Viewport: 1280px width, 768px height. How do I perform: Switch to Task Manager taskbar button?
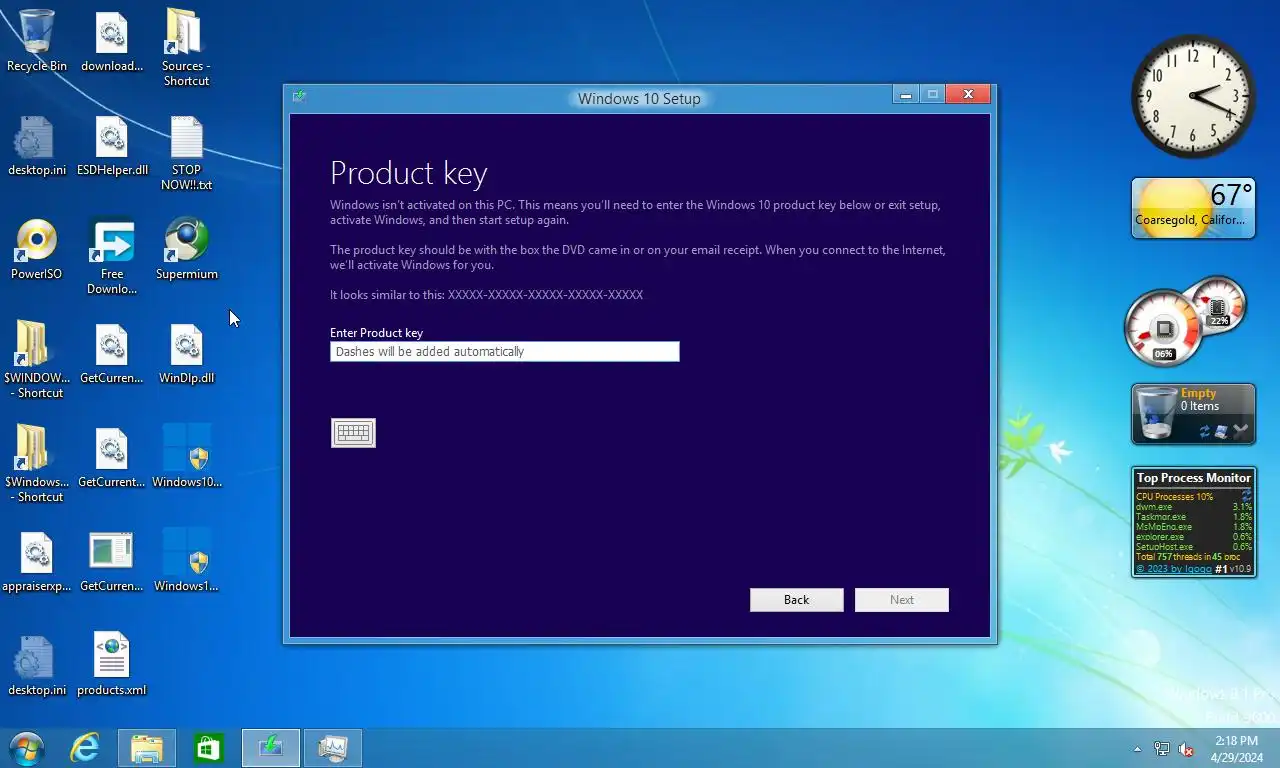[332, 748]
